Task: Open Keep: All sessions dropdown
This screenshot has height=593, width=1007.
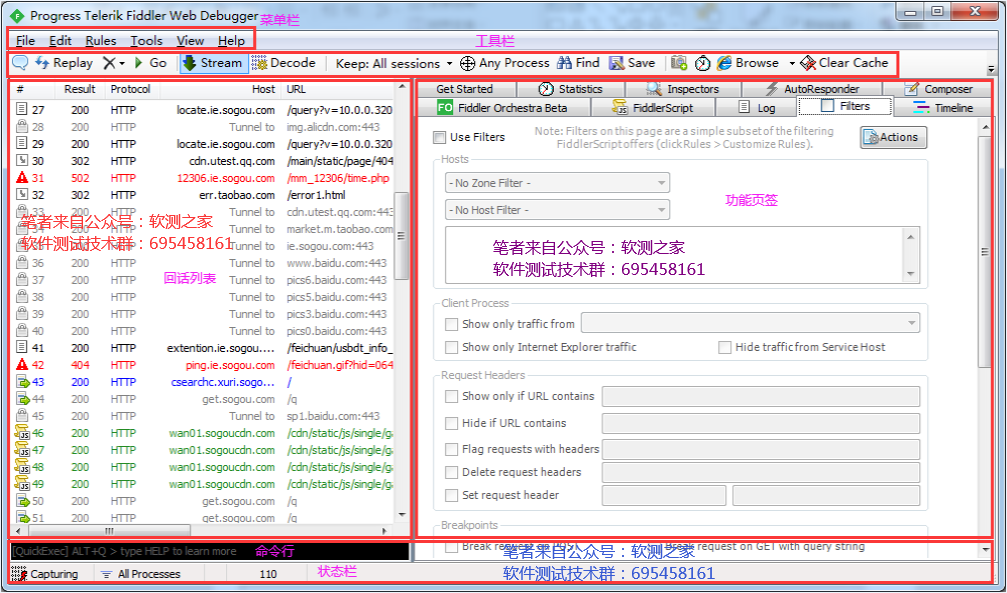Action: 394,64
